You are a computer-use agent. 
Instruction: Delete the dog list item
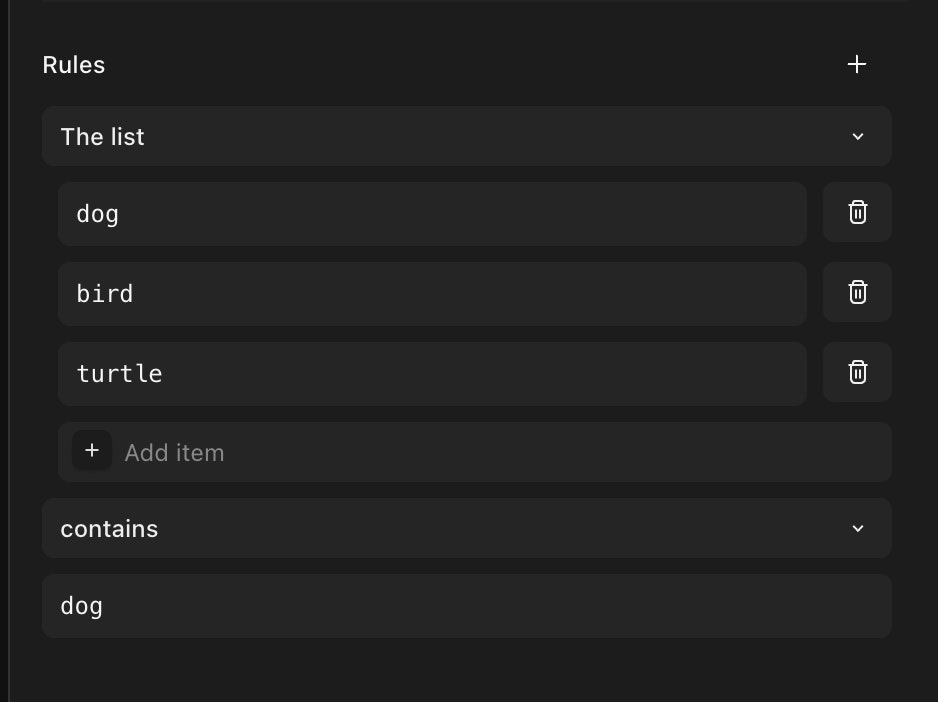(x=857, y=213)
